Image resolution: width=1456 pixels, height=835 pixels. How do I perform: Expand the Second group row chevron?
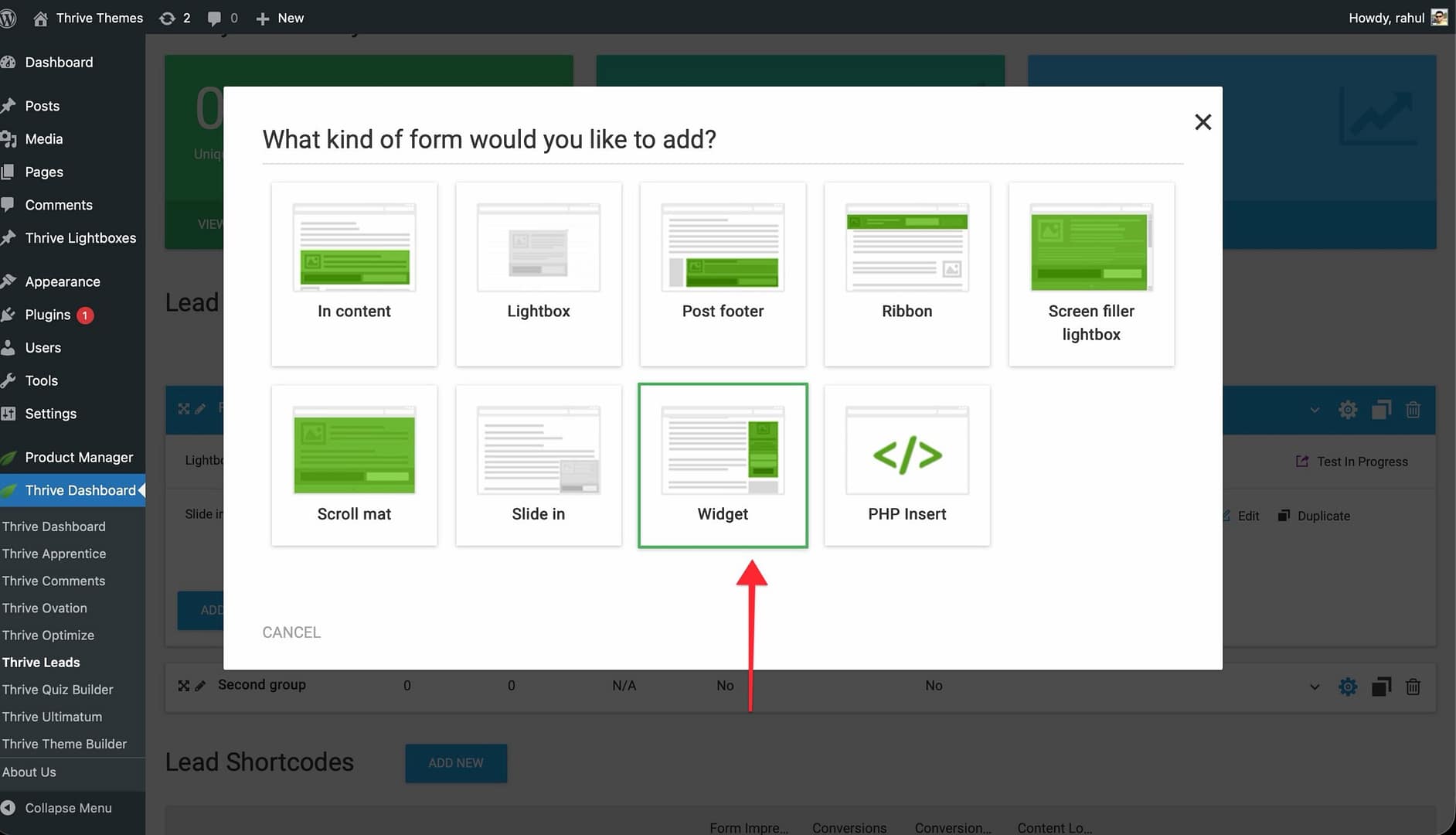click(1315, 687)
